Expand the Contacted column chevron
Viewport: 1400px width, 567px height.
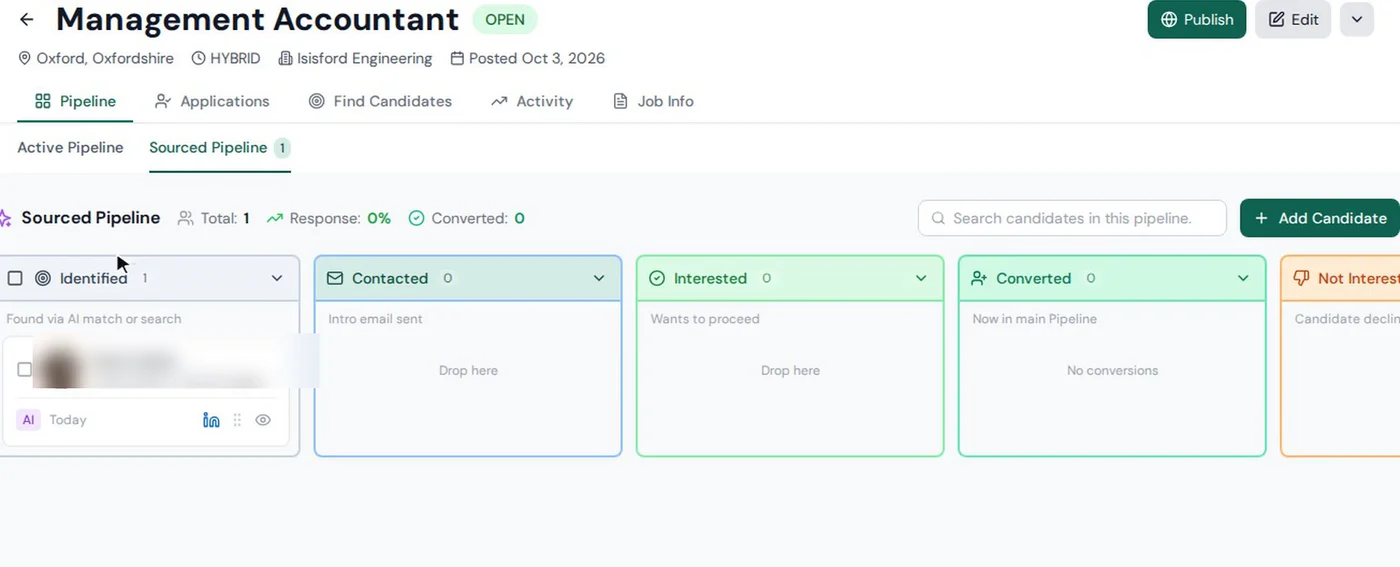pos(599,278)
